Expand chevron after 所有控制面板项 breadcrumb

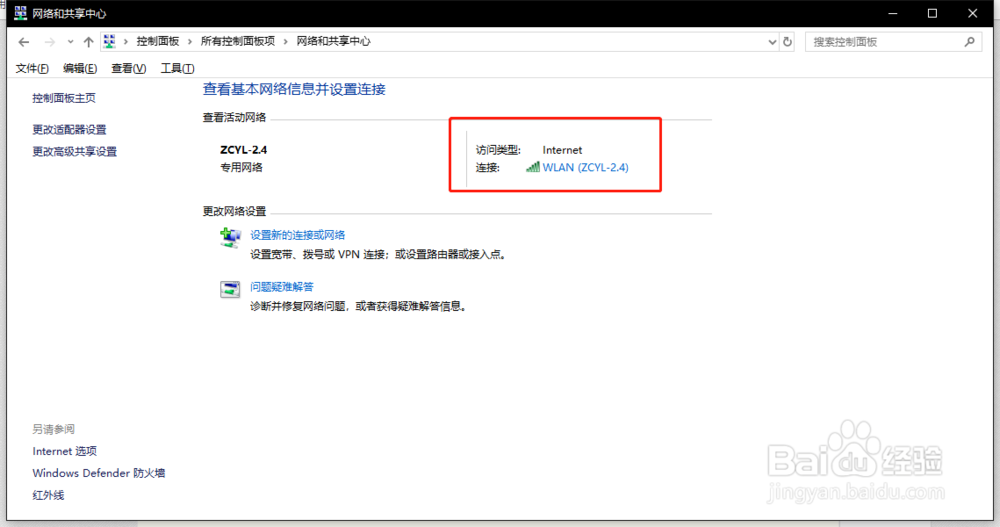[x=285, y=42]
